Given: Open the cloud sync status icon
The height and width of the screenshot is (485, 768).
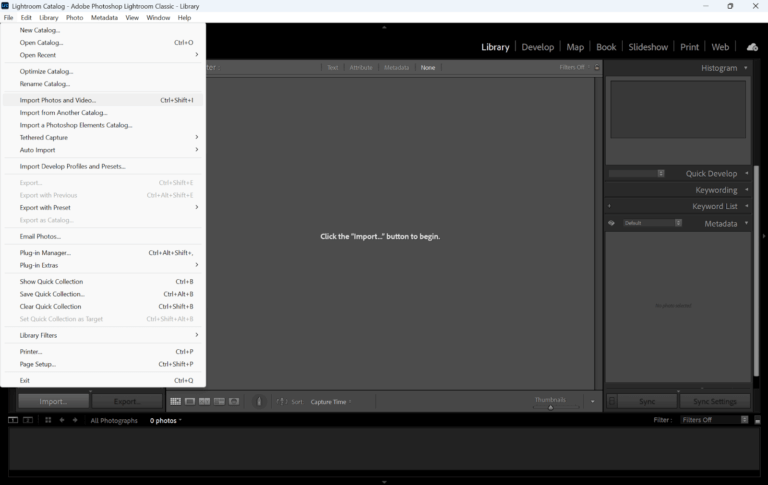Looking at the screenshot, I should tap(752, 47).
